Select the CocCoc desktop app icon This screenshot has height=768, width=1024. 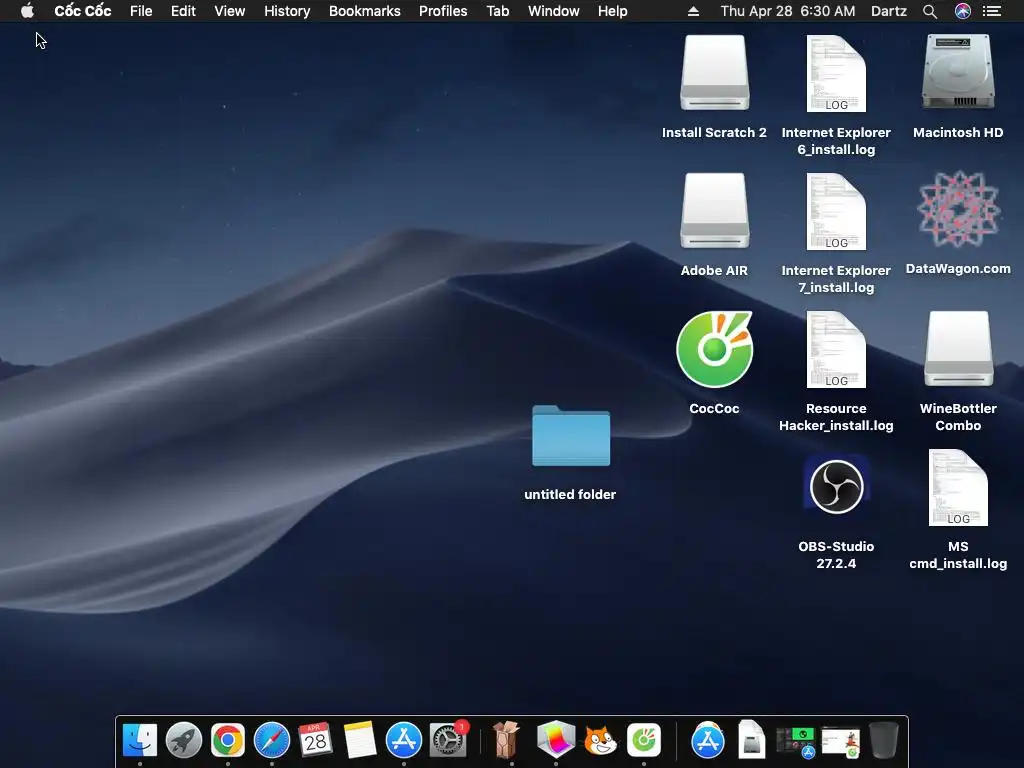(x=714, y=349)
